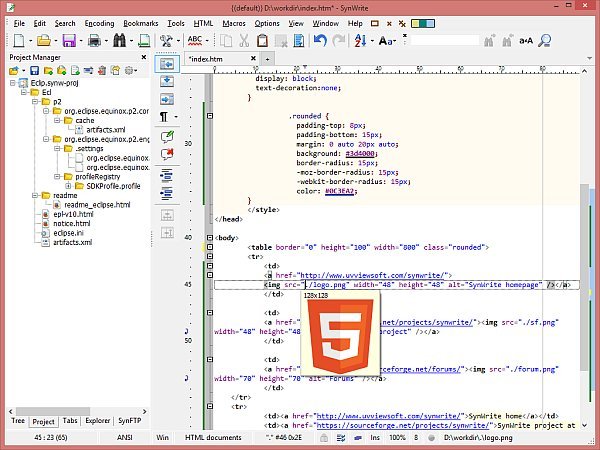Close the Project Manager panel

click(144, 57)
